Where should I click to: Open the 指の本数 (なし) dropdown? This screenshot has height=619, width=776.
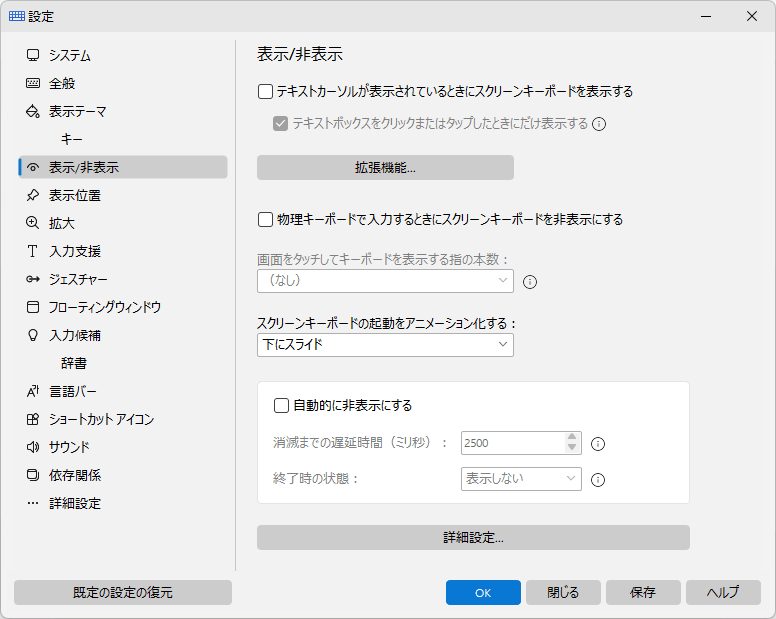[x=385, y=281]
